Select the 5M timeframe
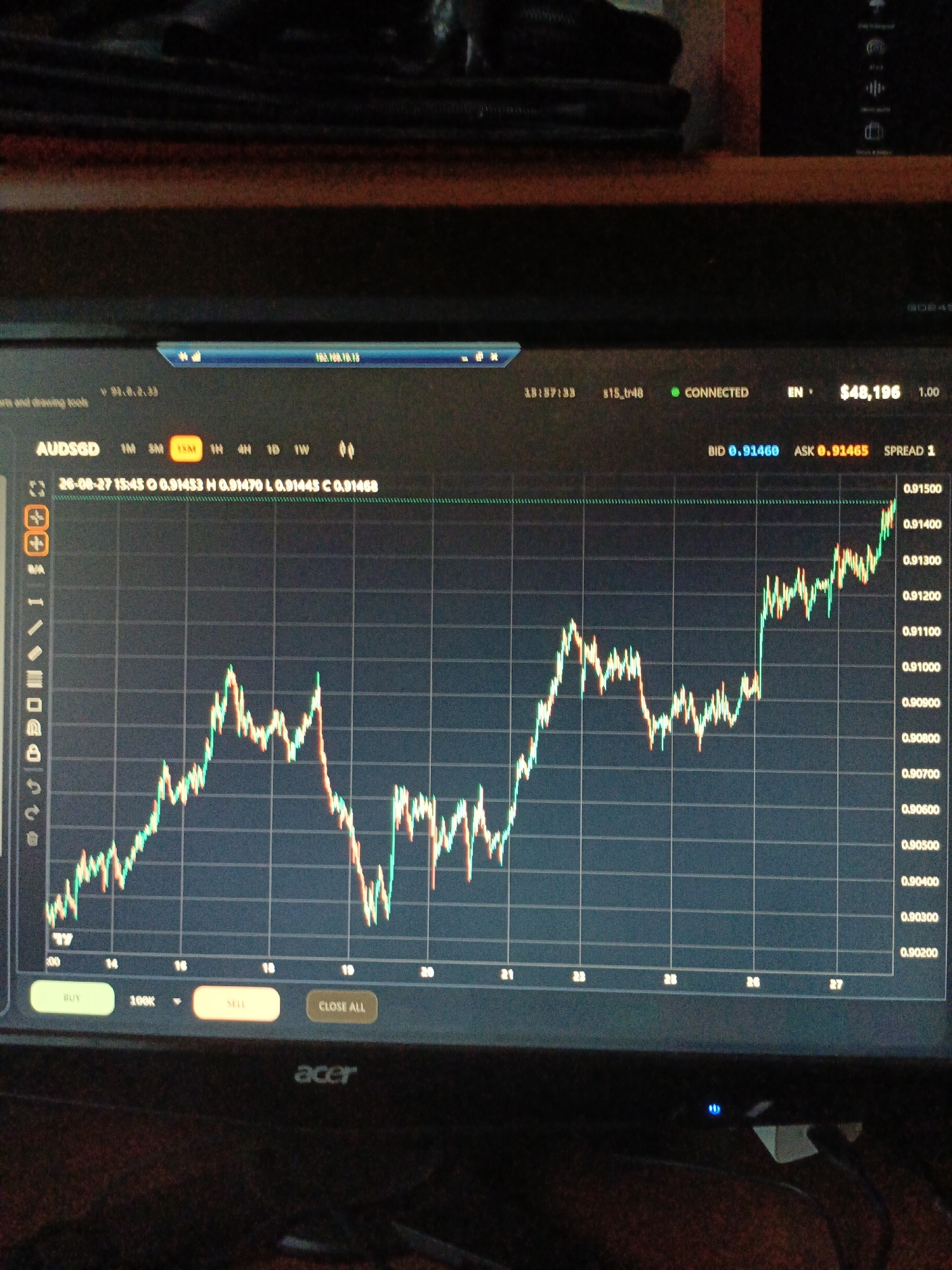Image resolution: width=952 pixels, height=1270 pixels. point(156,449)
